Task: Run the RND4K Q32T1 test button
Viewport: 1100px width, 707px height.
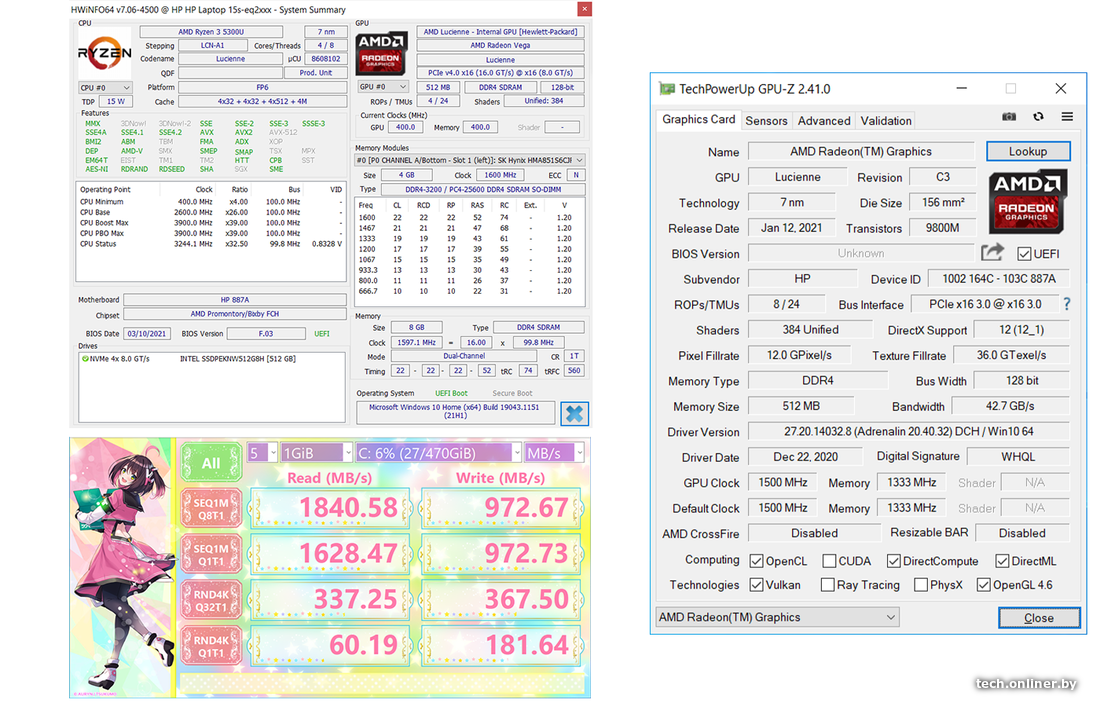Action: [211, 599]
